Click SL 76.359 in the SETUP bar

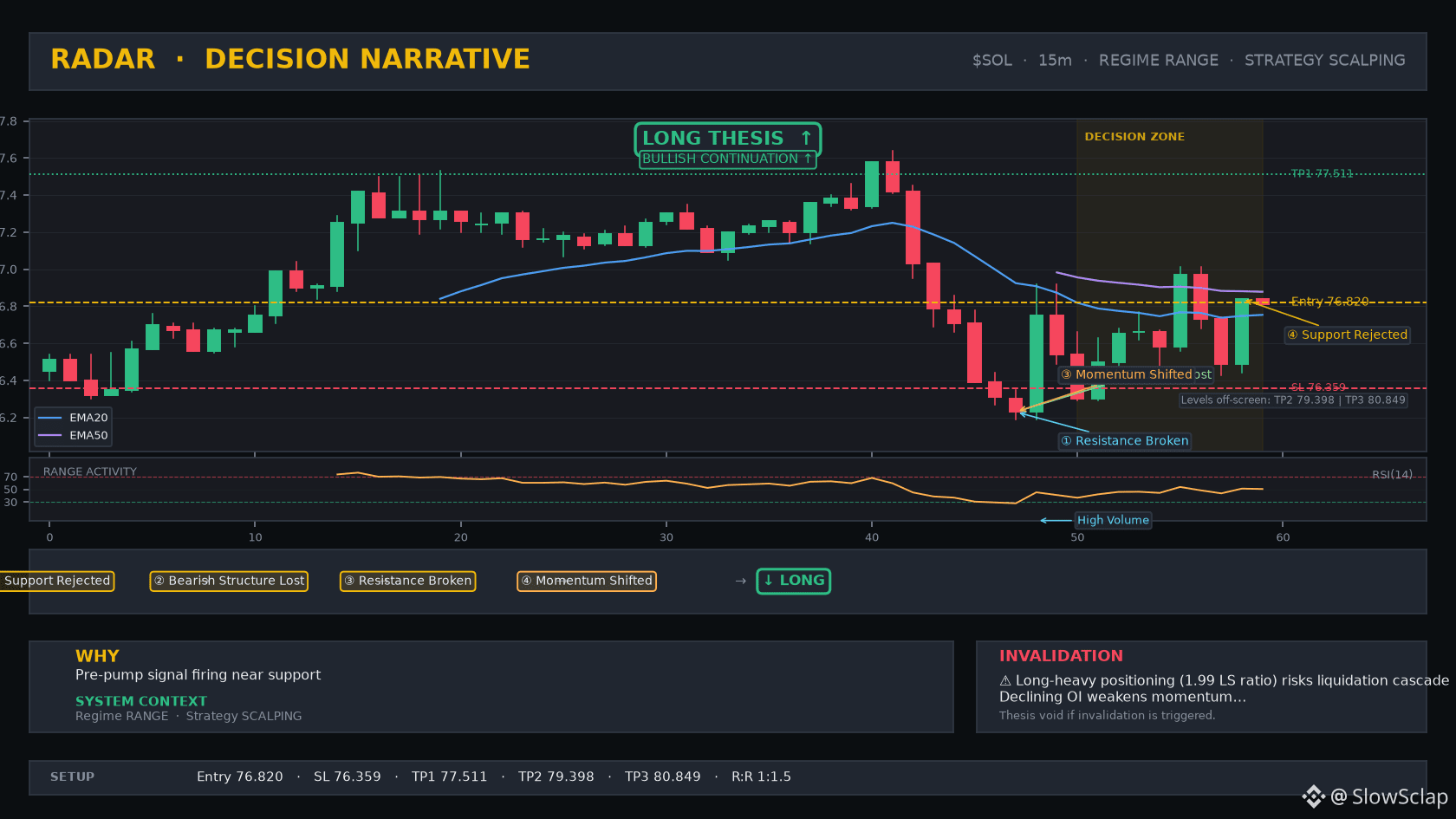click(x=348, y=777)
